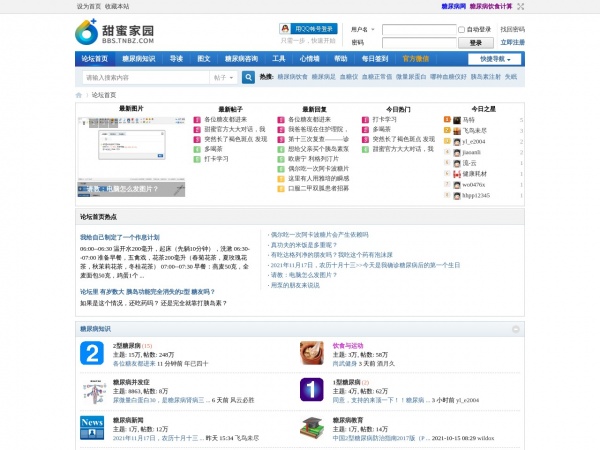Click the 糖尿病教育 graduation cap icon
Screen dimensions: 600x450
(x=312, y=427)
